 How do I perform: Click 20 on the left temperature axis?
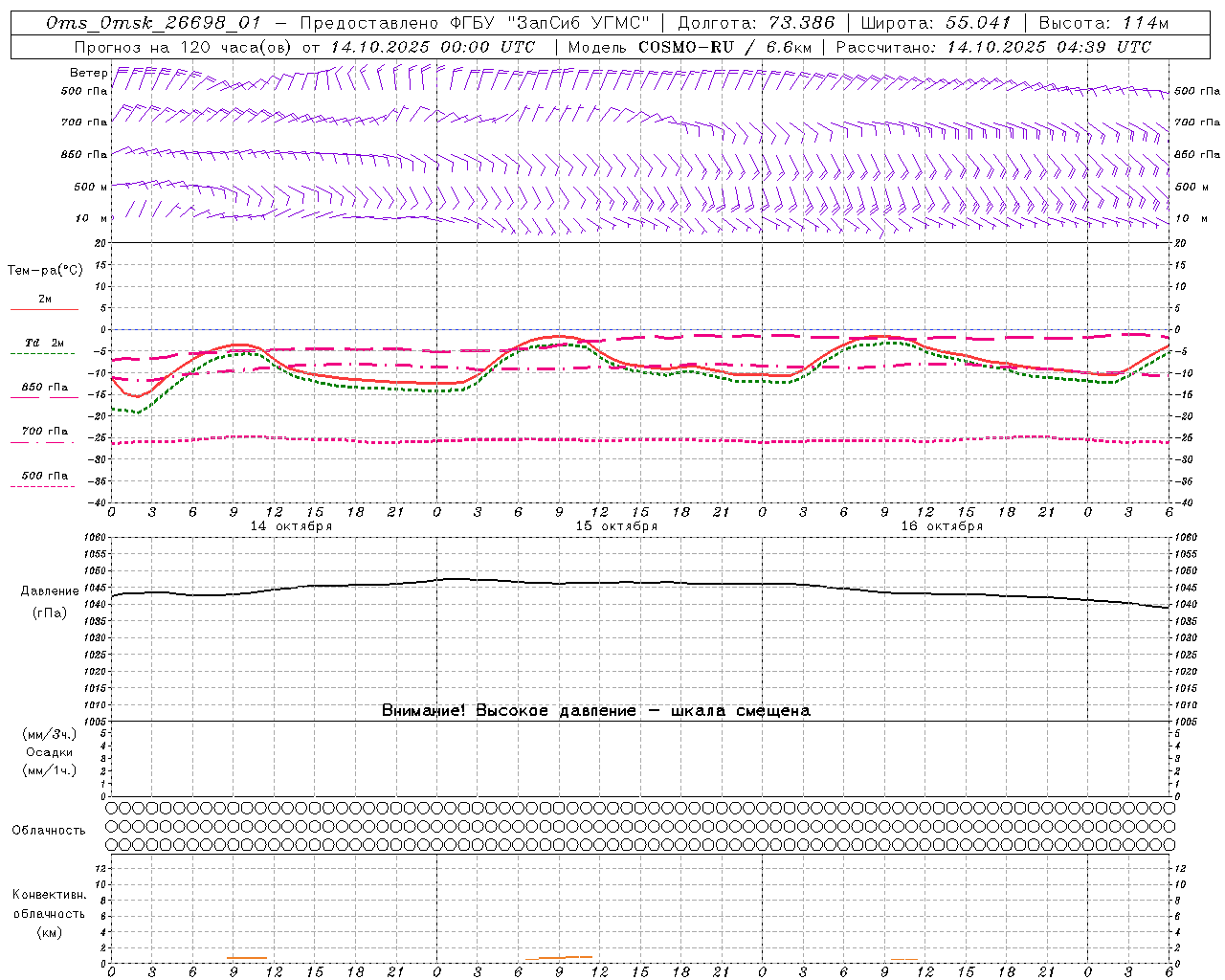100,243
